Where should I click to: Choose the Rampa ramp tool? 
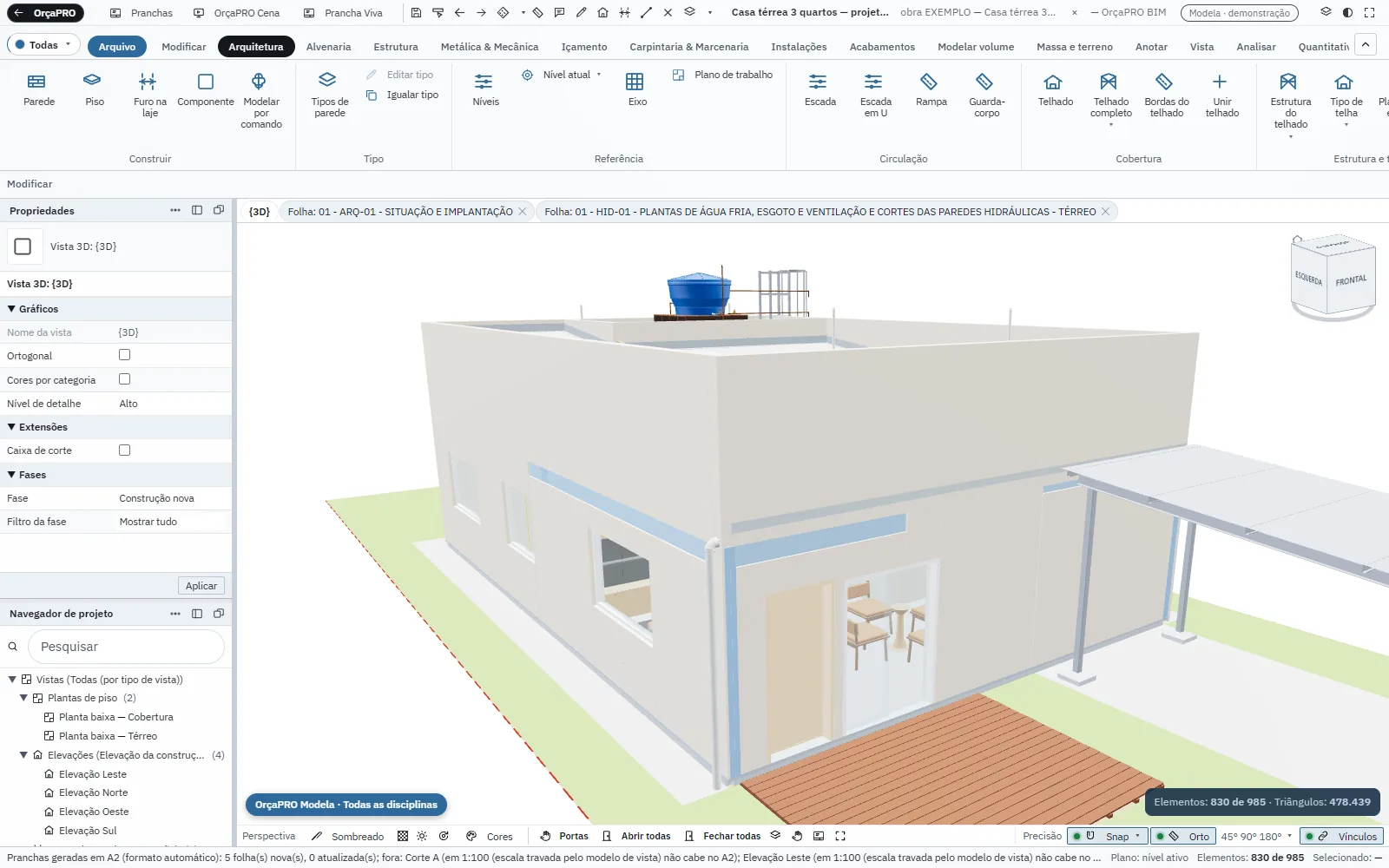tap(931, 89)
